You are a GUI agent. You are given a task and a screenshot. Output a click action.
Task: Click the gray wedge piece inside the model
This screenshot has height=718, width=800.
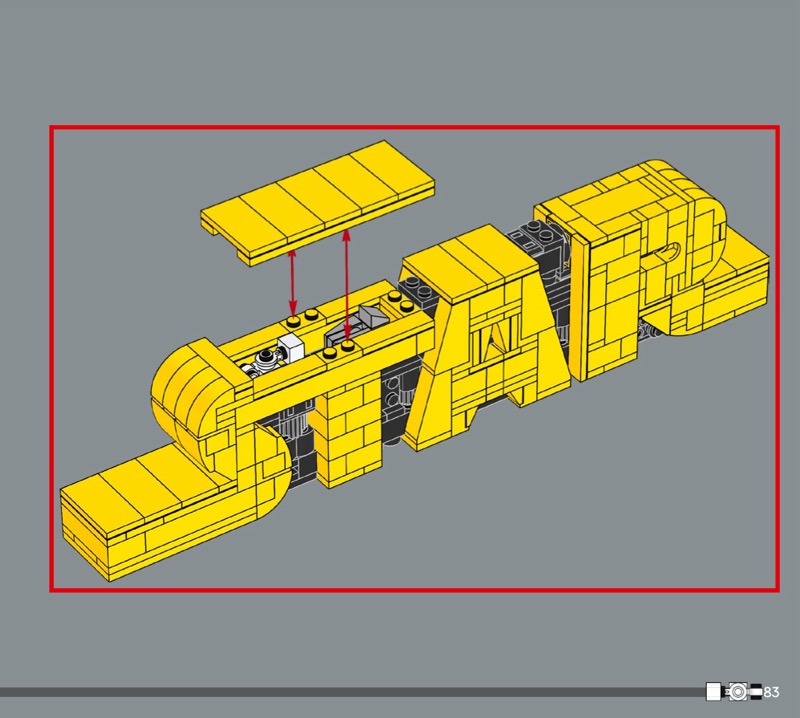tap(370, 317)
